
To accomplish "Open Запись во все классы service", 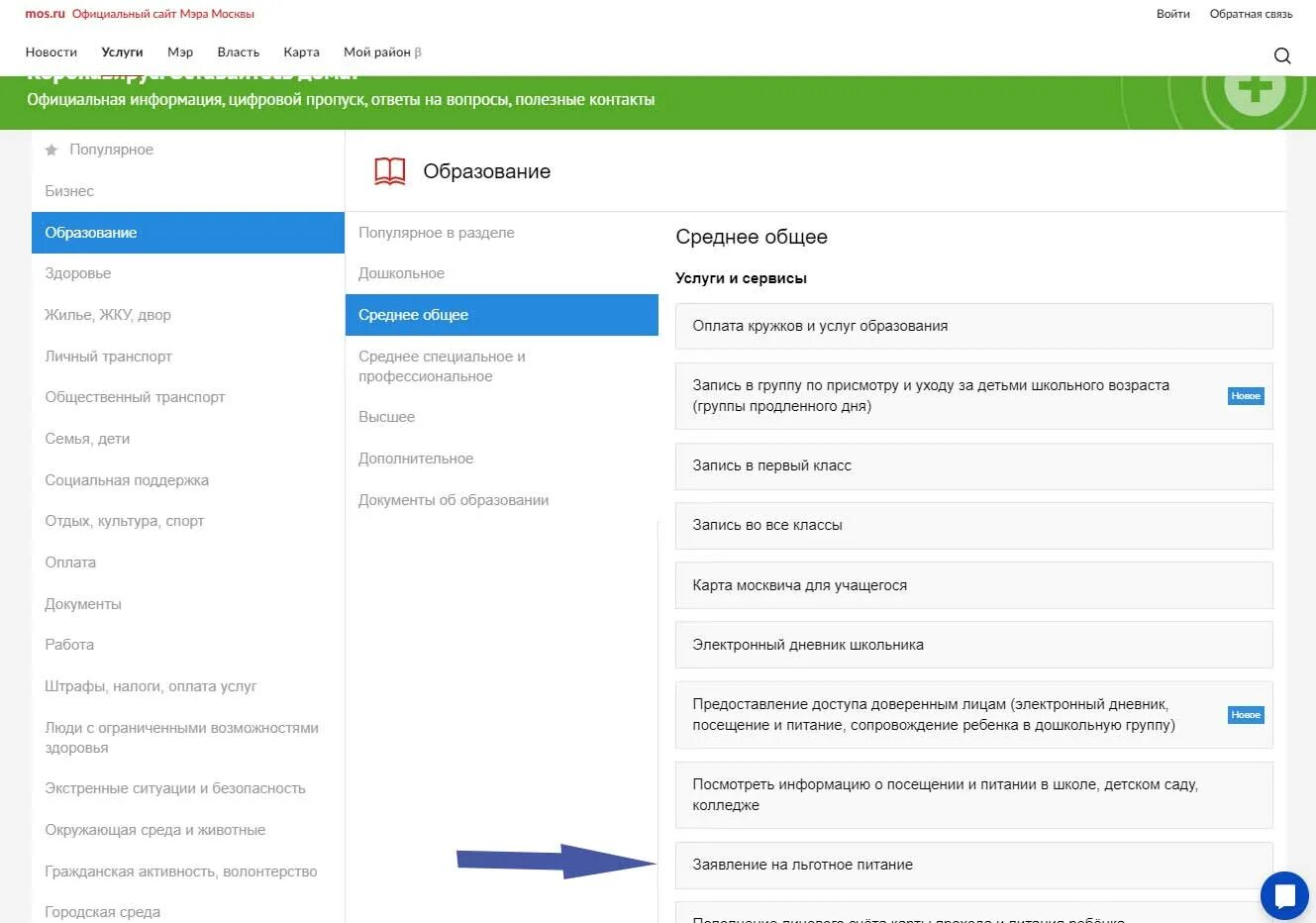I will [973, 526].
